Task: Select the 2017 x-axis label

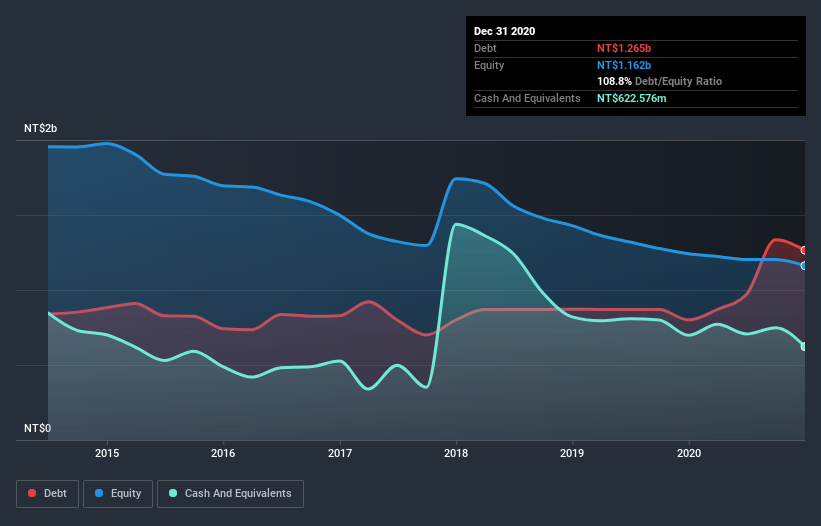Action: (340, 453)
